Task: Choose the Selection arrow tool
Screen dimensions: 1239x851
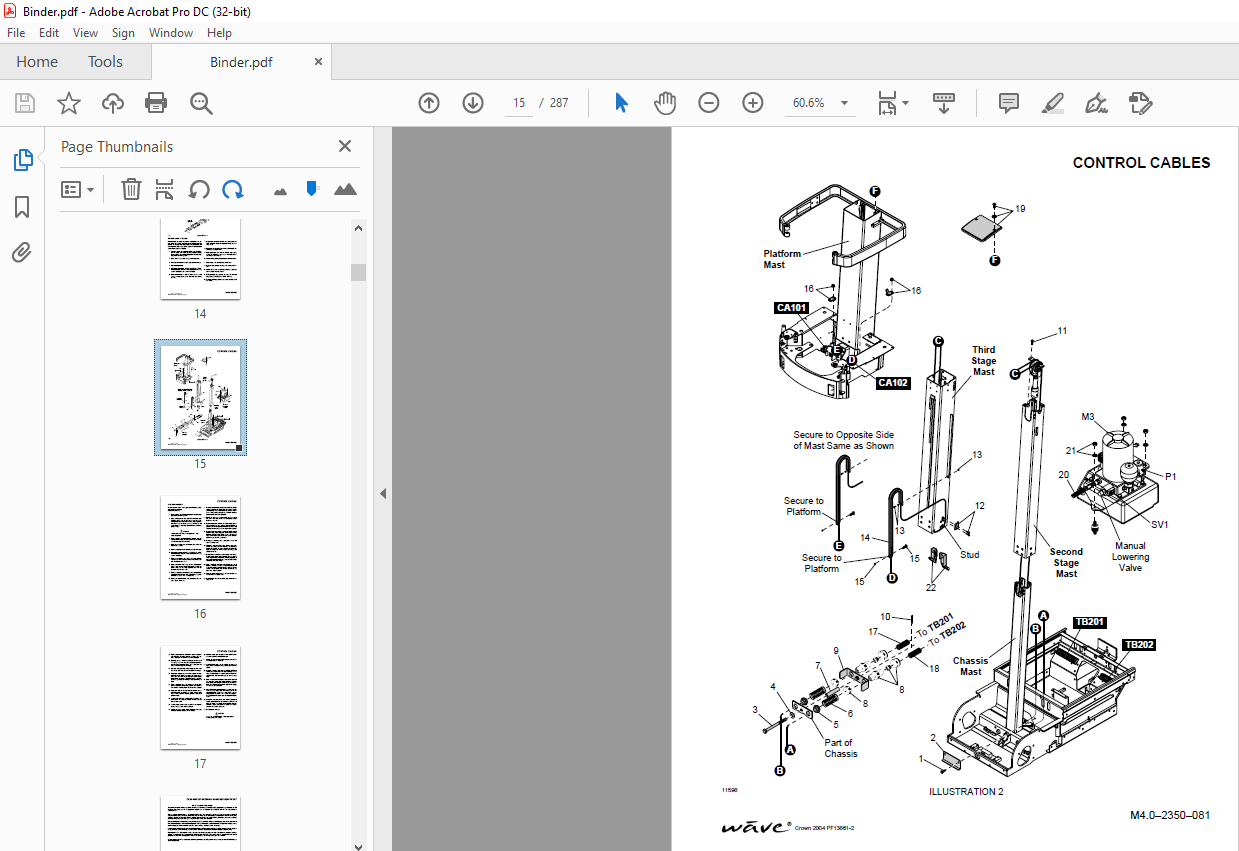Action: point(621,103)
